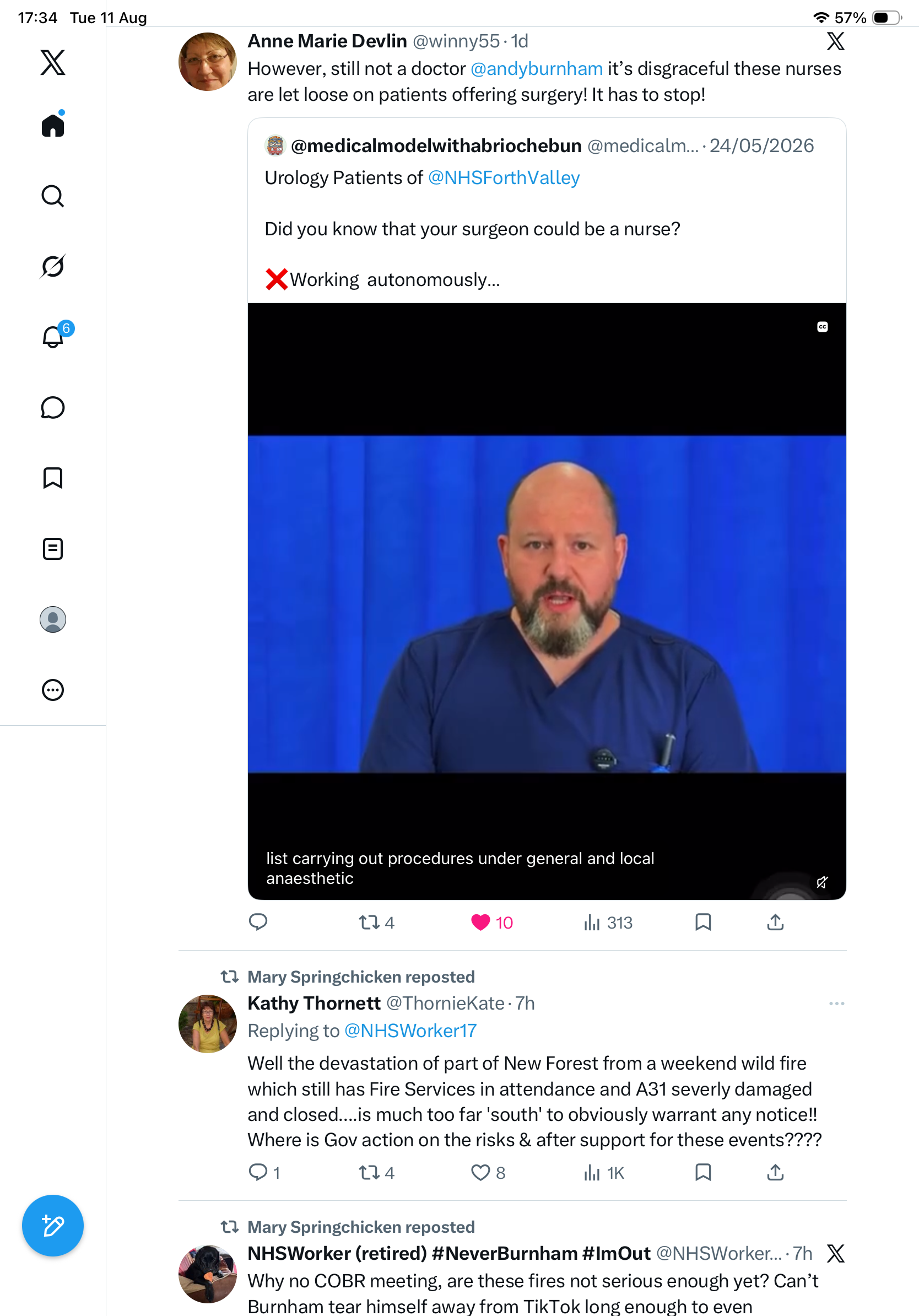Viewport: 919px width, 1316px height.
Task: Play the quoted video of bearded man
Action: tap(547, 601)
